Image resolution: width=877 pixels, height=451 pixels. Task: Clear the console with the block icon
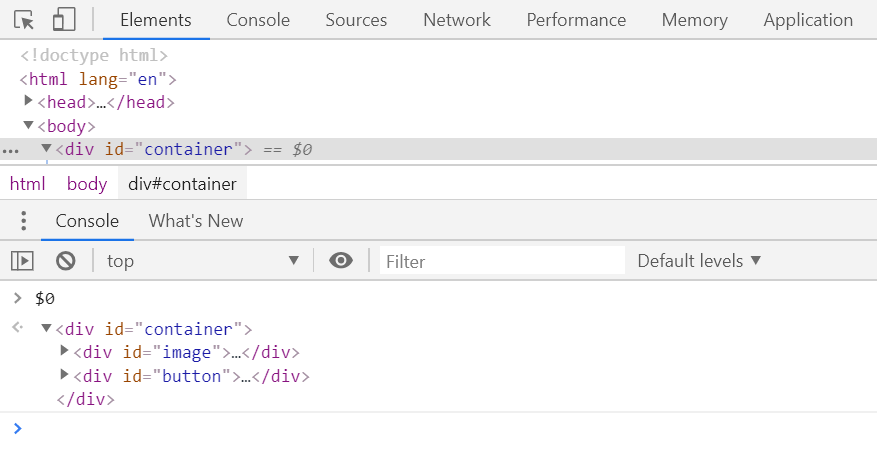click(x=66, y=261)
